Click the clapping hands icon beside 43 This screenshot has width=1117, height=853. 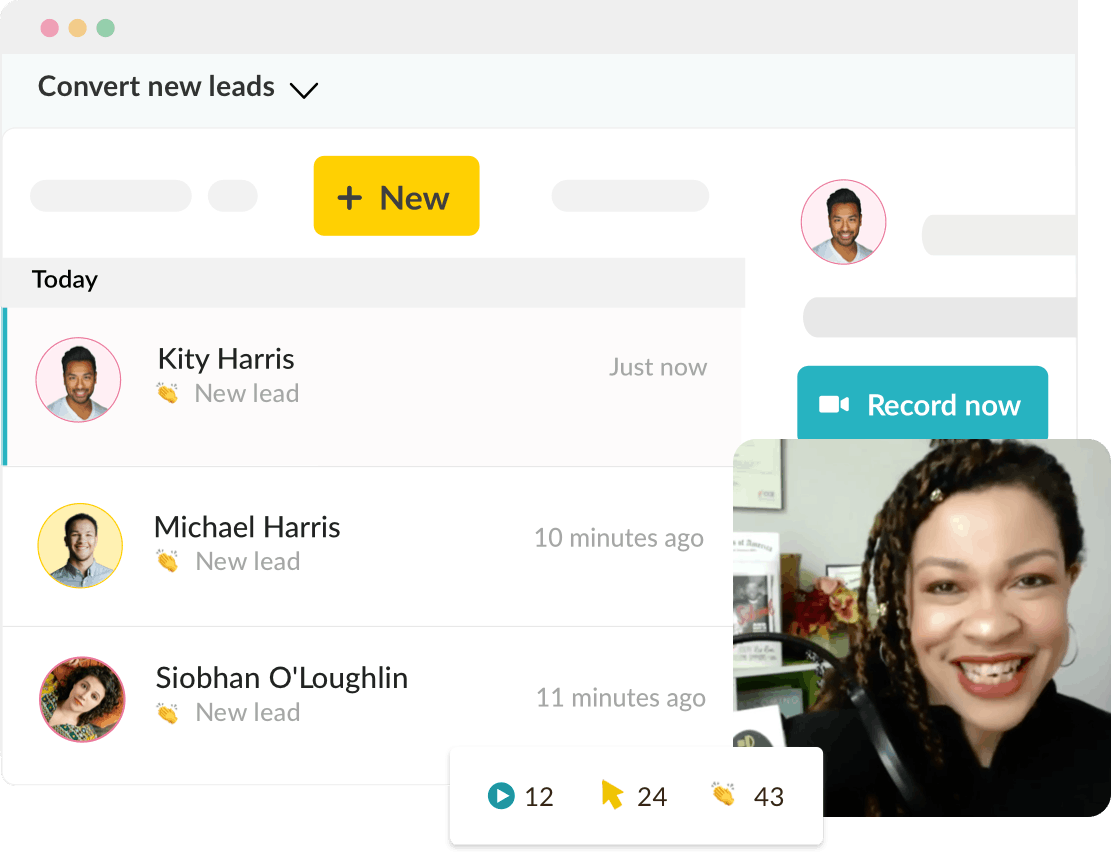(724, 794)
